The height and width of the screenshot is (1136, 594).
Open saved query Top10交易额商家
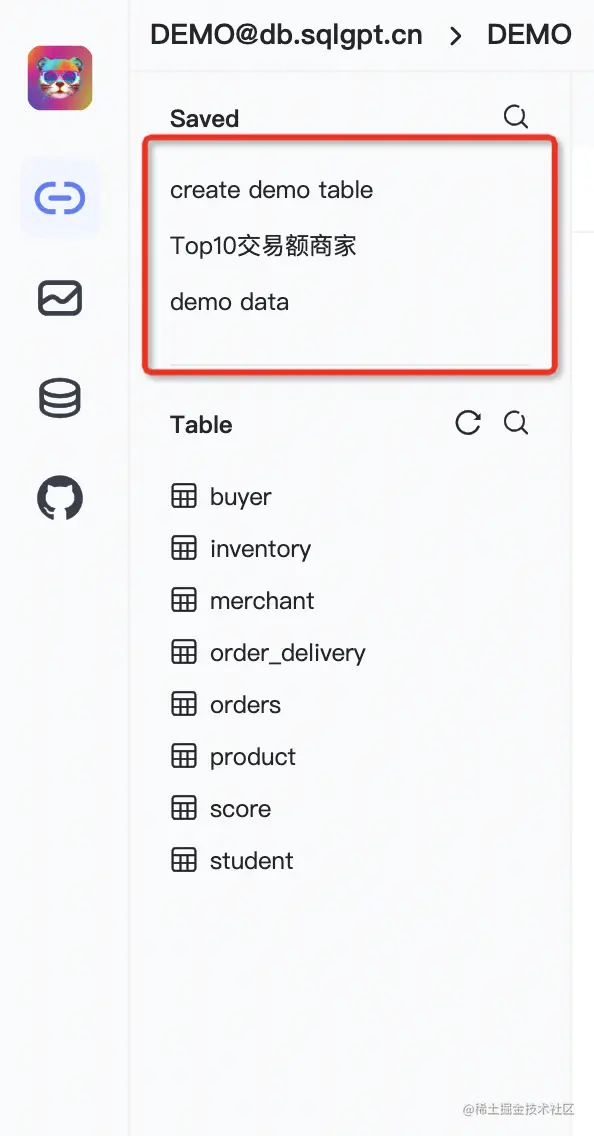tap(263, 246)
